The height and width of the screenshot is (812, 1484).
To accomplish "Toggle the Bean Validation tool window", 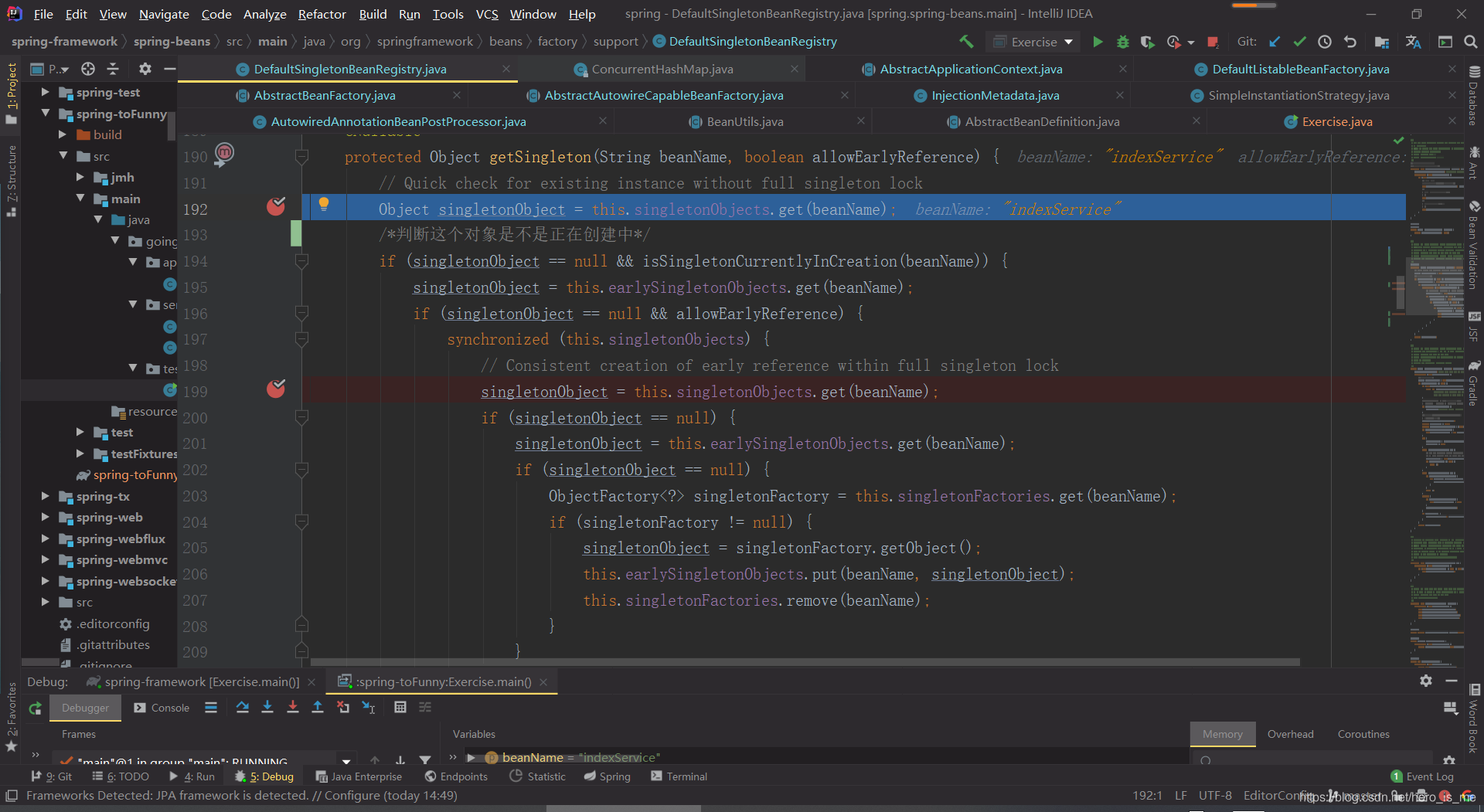I will tap(1474, 246).
